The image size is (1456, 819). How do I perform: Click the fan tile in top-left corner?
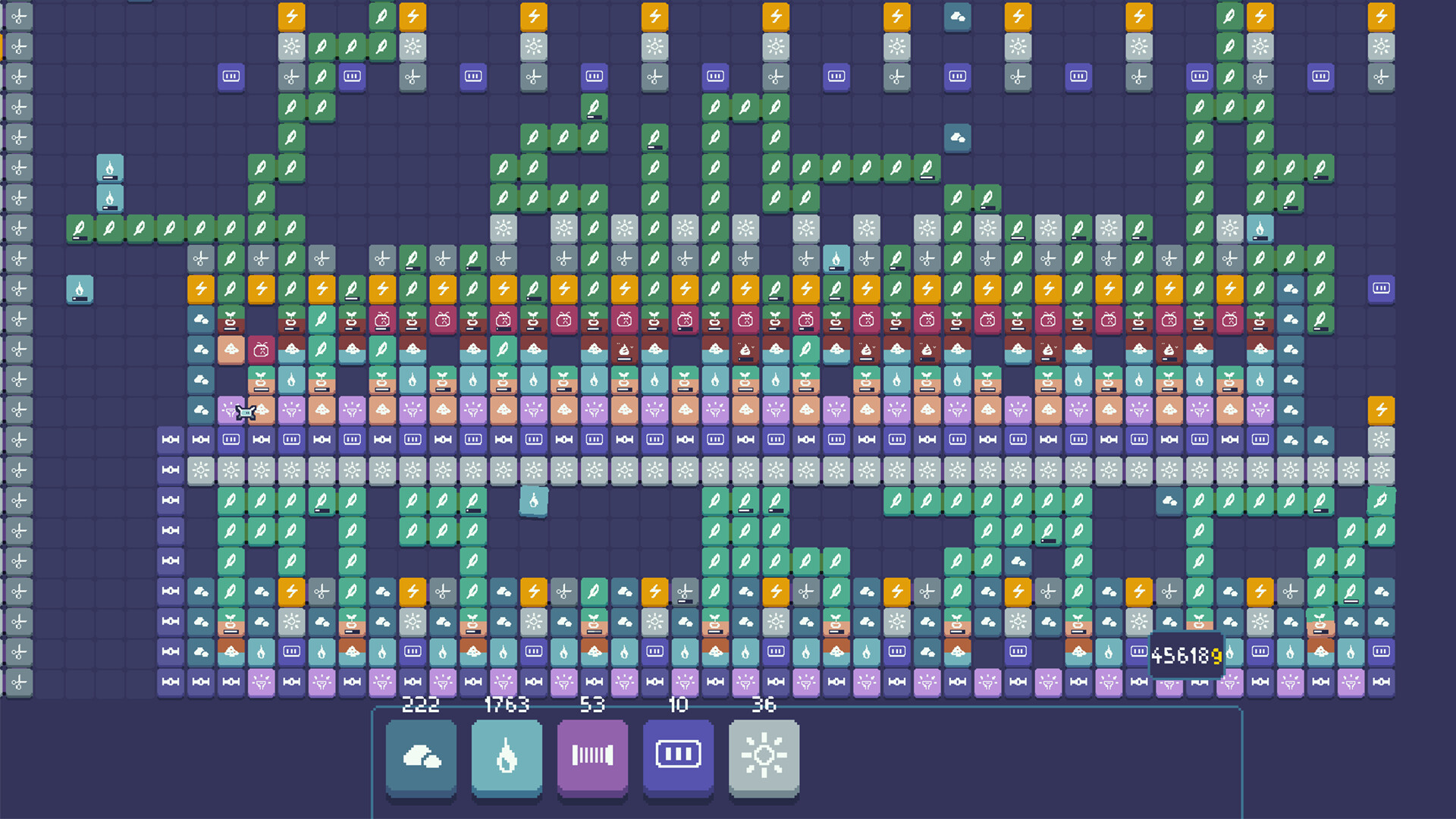point(19,17)
